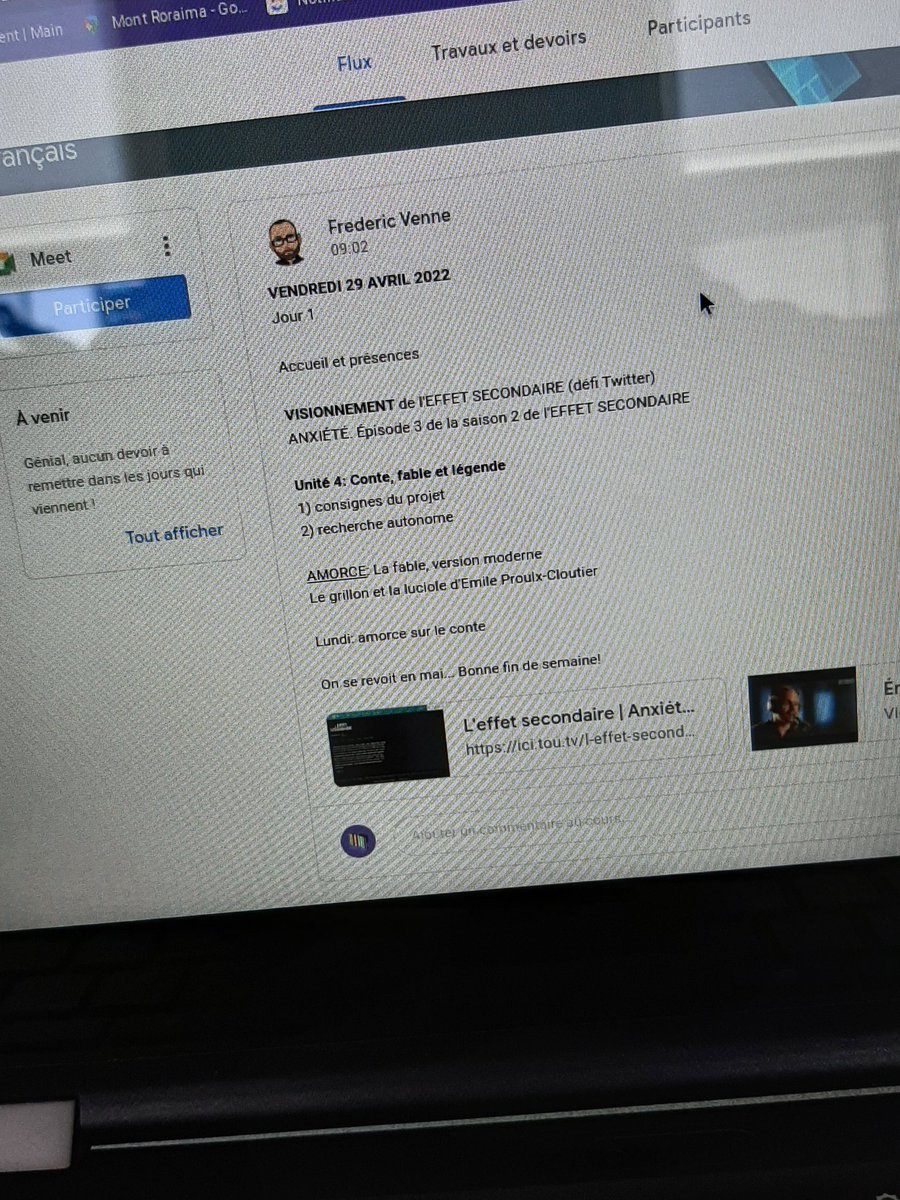Click the Le grillon et la luciole line
Screen dimensions: 900x1200
point(453,585)
